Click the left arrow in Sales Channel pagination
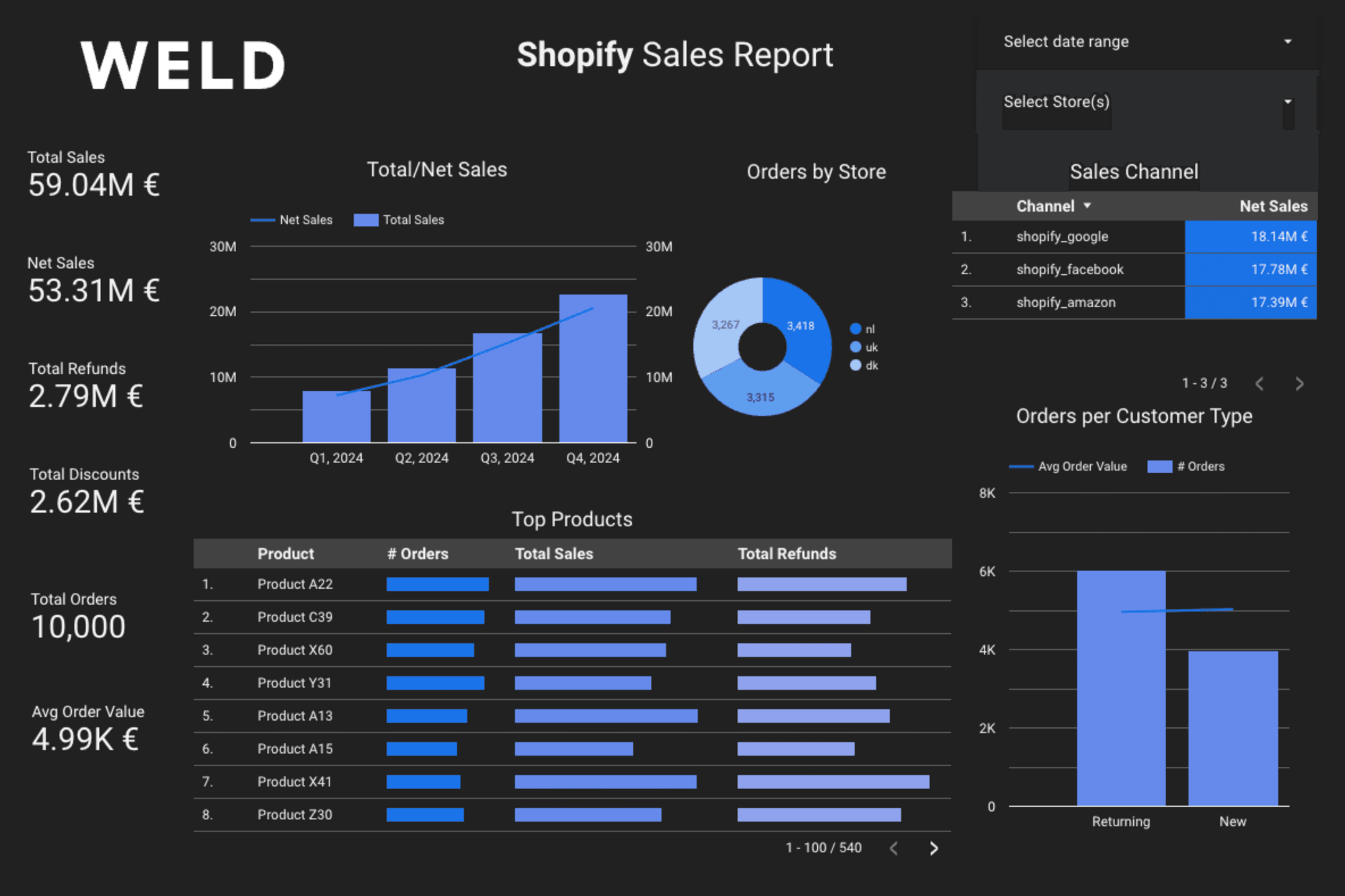This screenshot has width=1345, height=896. coord(1260,383)
